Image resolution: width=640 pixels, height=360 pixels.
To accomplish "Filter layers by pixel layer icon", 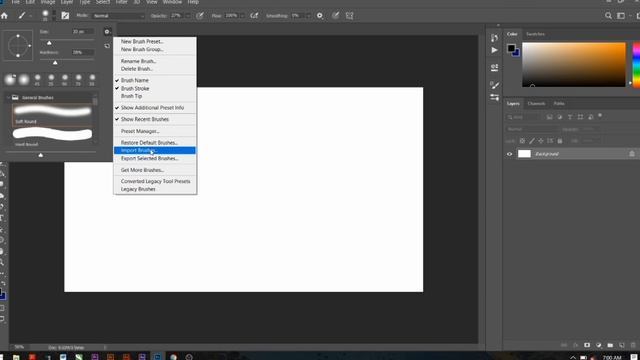I will (x=550, y=117).
